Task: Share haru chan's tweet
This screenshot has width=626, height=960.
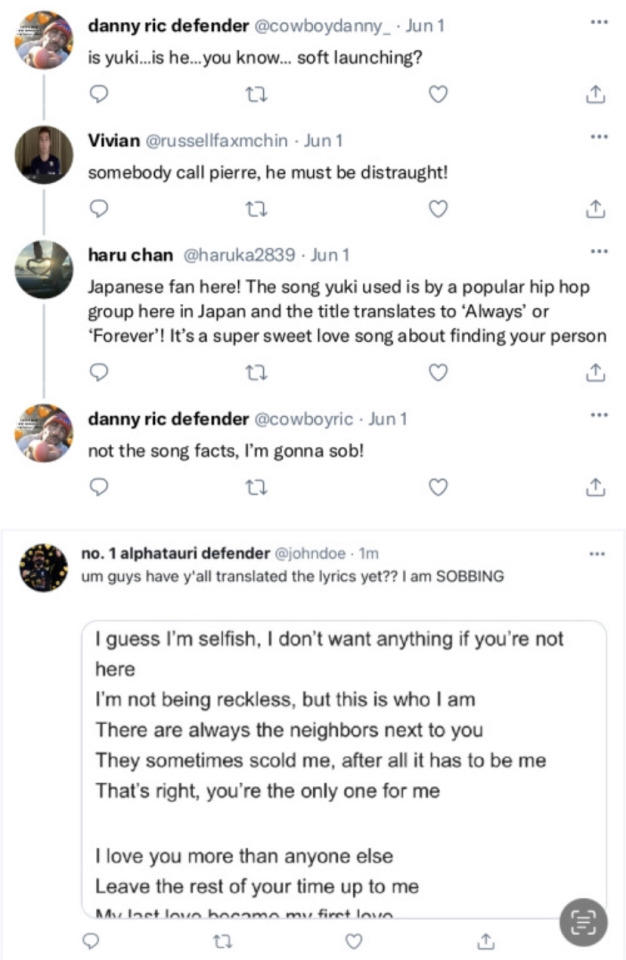Action: [594, 373]
